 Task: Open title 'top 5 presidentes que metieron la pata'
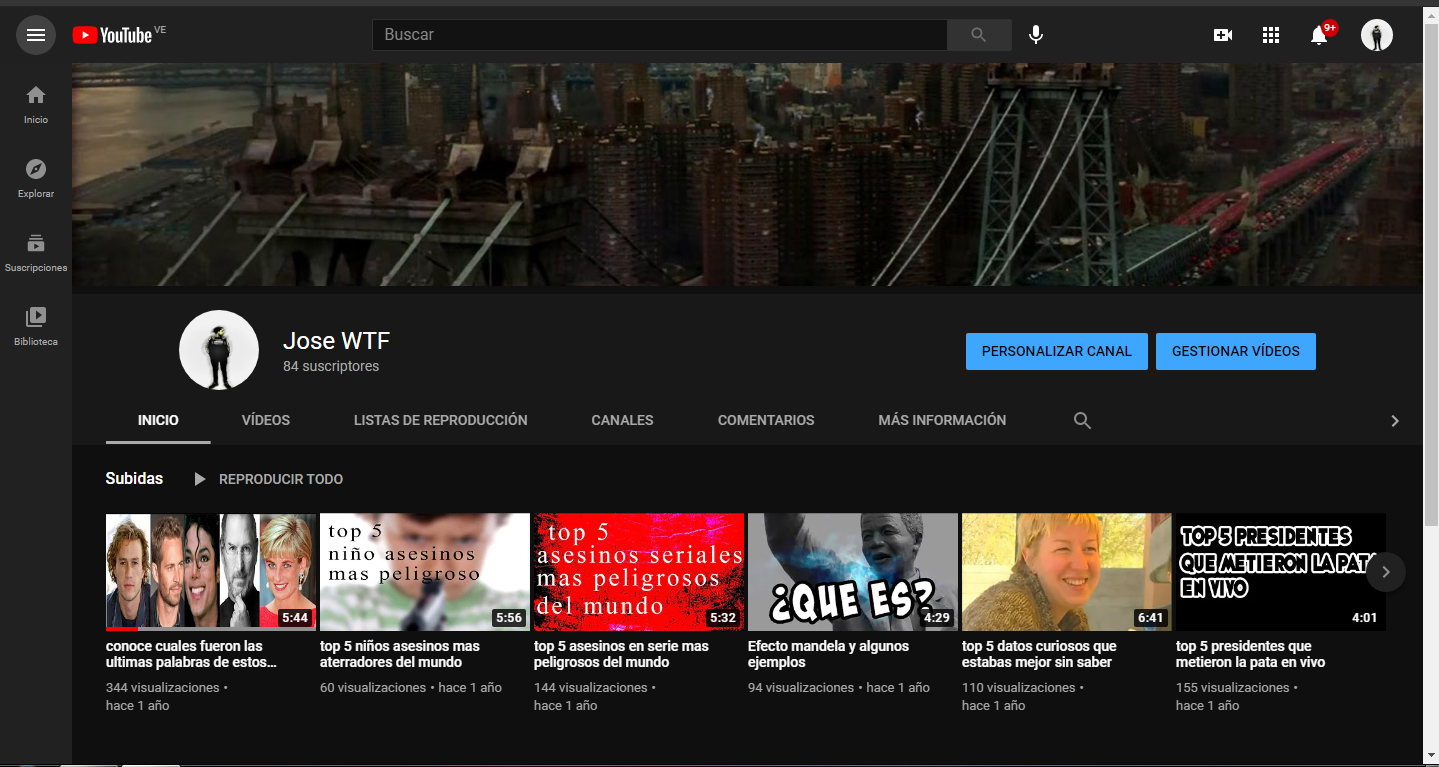click(1250, 654)
